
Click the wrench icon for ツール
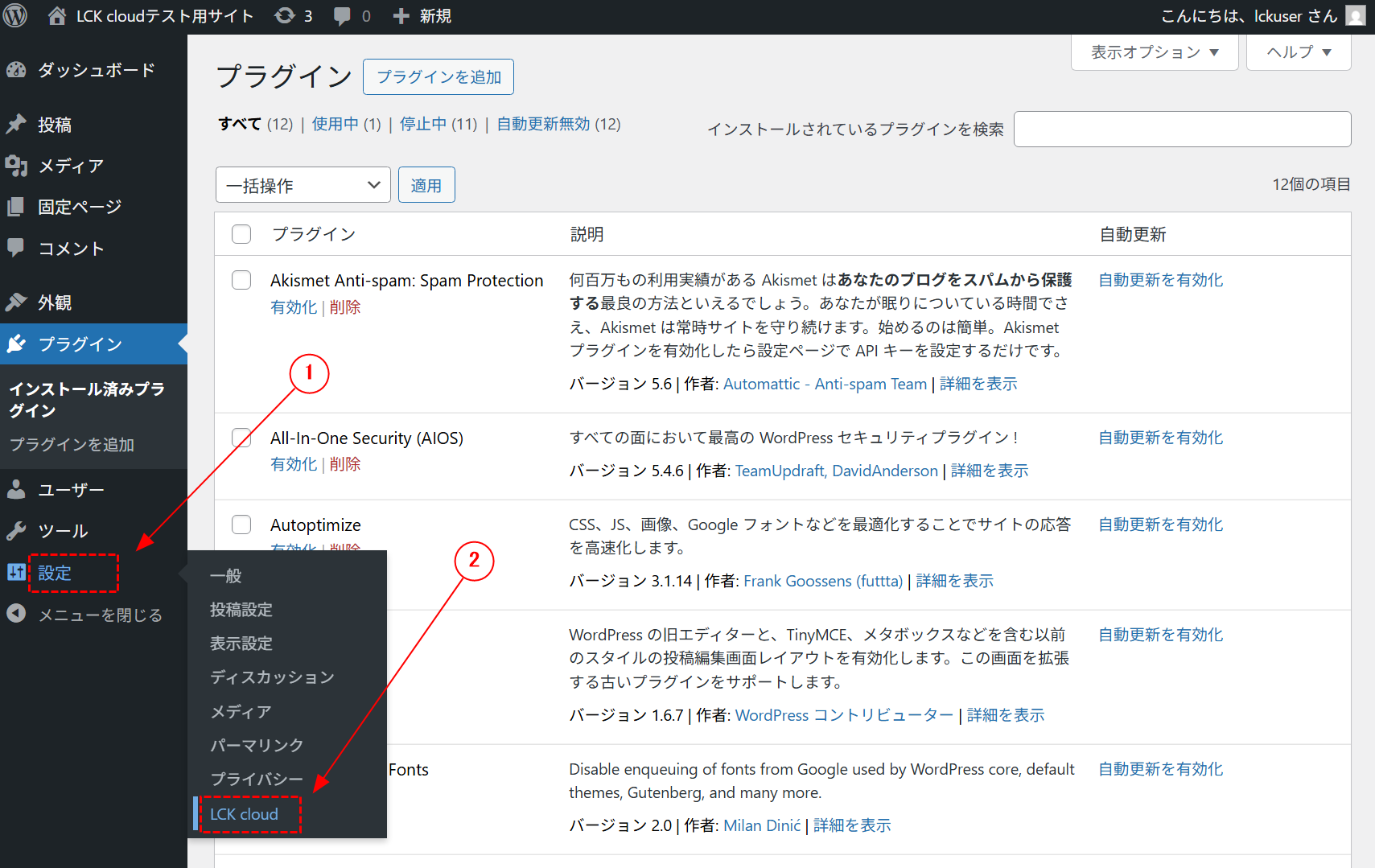click(16, 531)
